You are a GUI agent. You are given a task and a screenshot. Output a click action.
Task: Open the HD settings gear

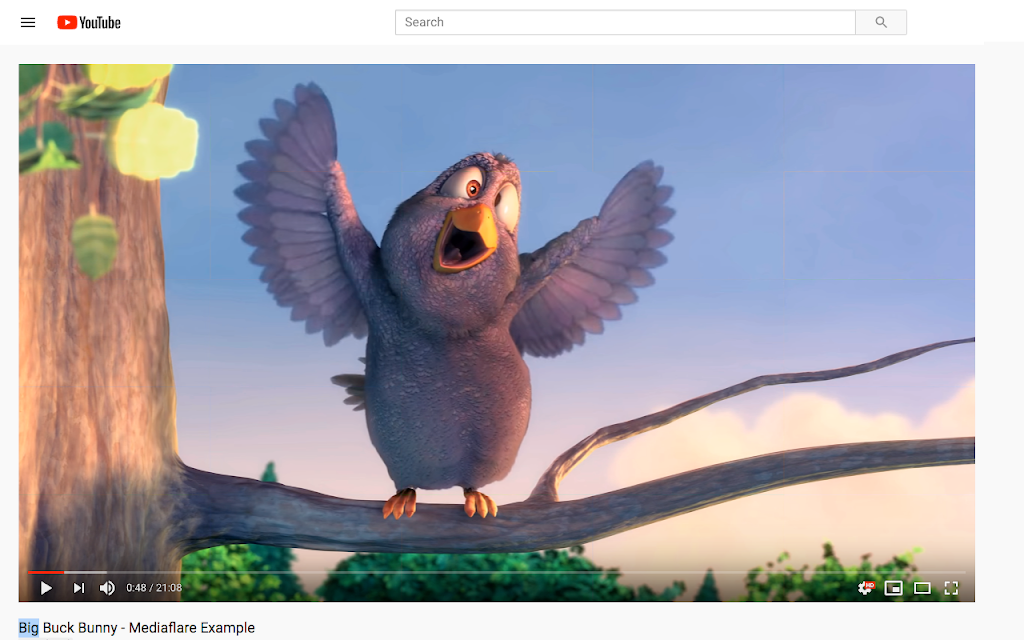tap(866, 588)
